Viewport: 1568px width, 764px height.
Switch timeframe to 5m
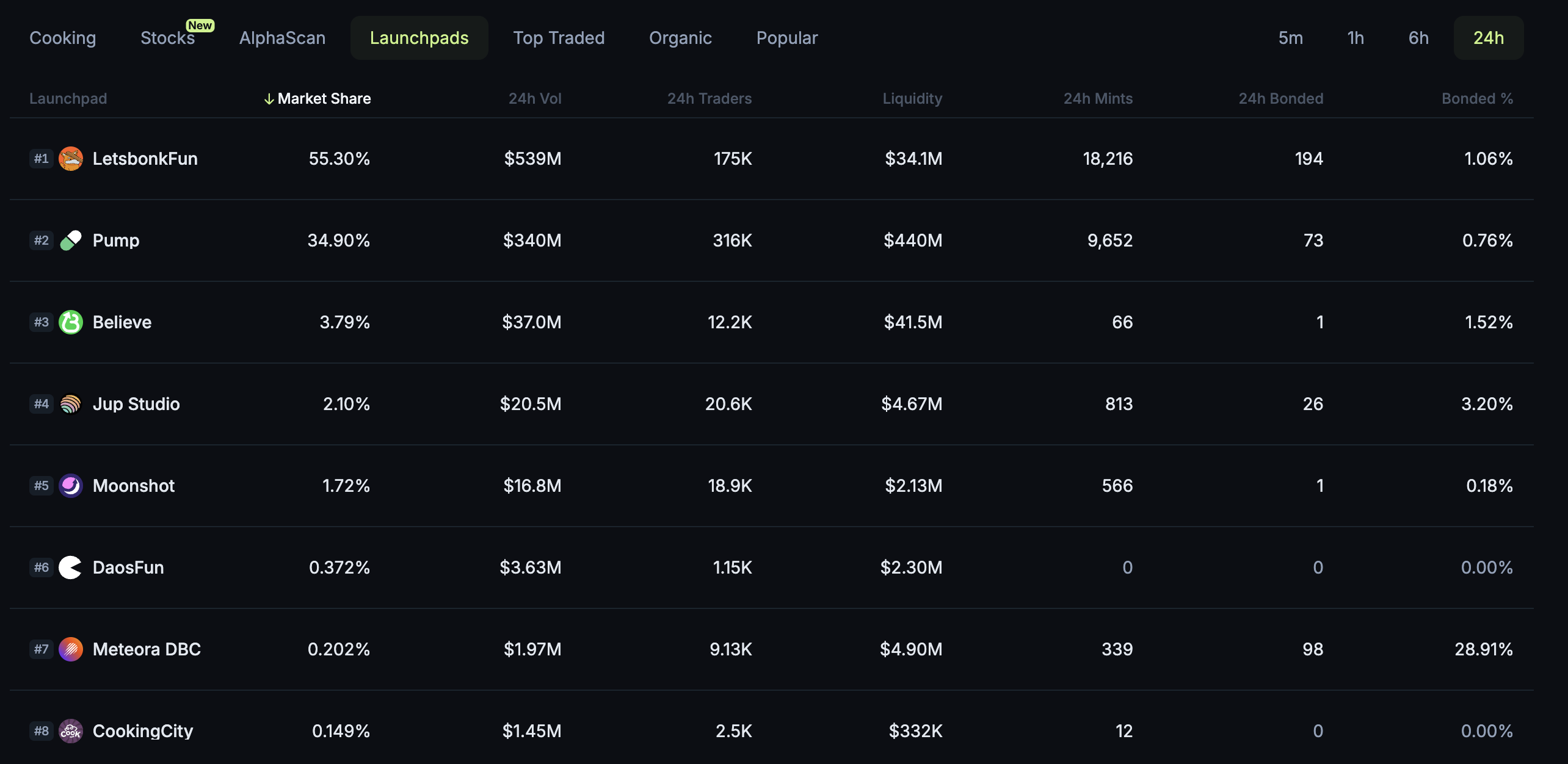click(x=1290, y=38)
